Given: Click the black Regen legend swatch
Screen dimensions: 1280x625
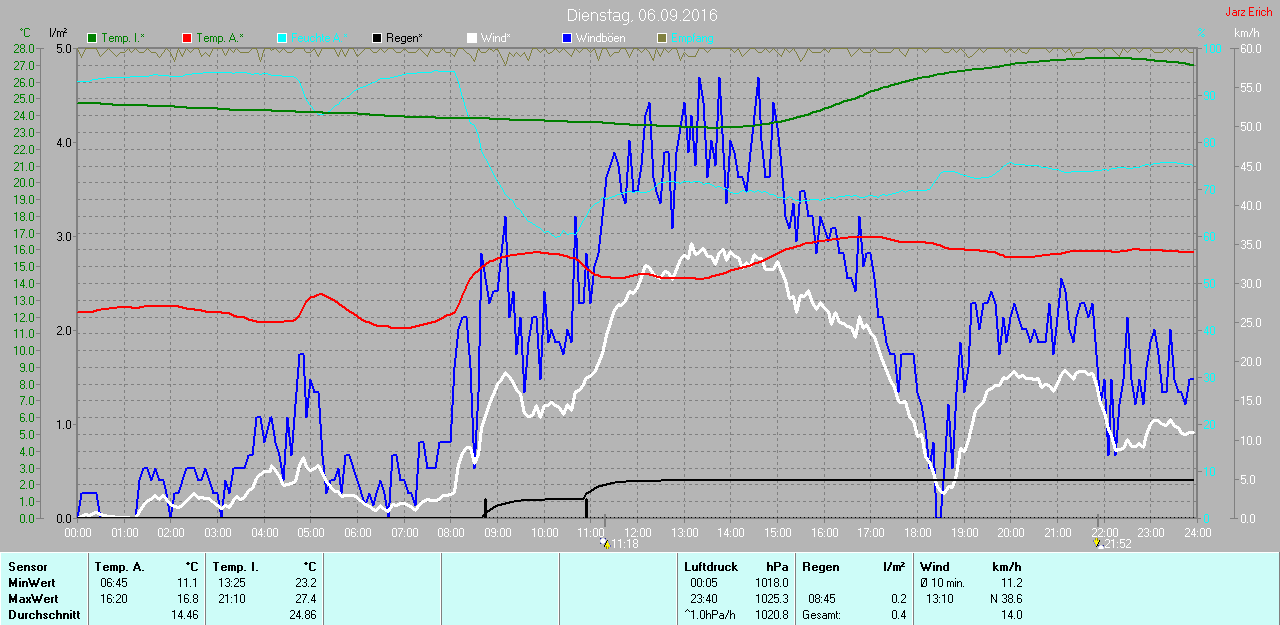Looking at the screenshot, I should pyautogui.click(x=377, y=38).
